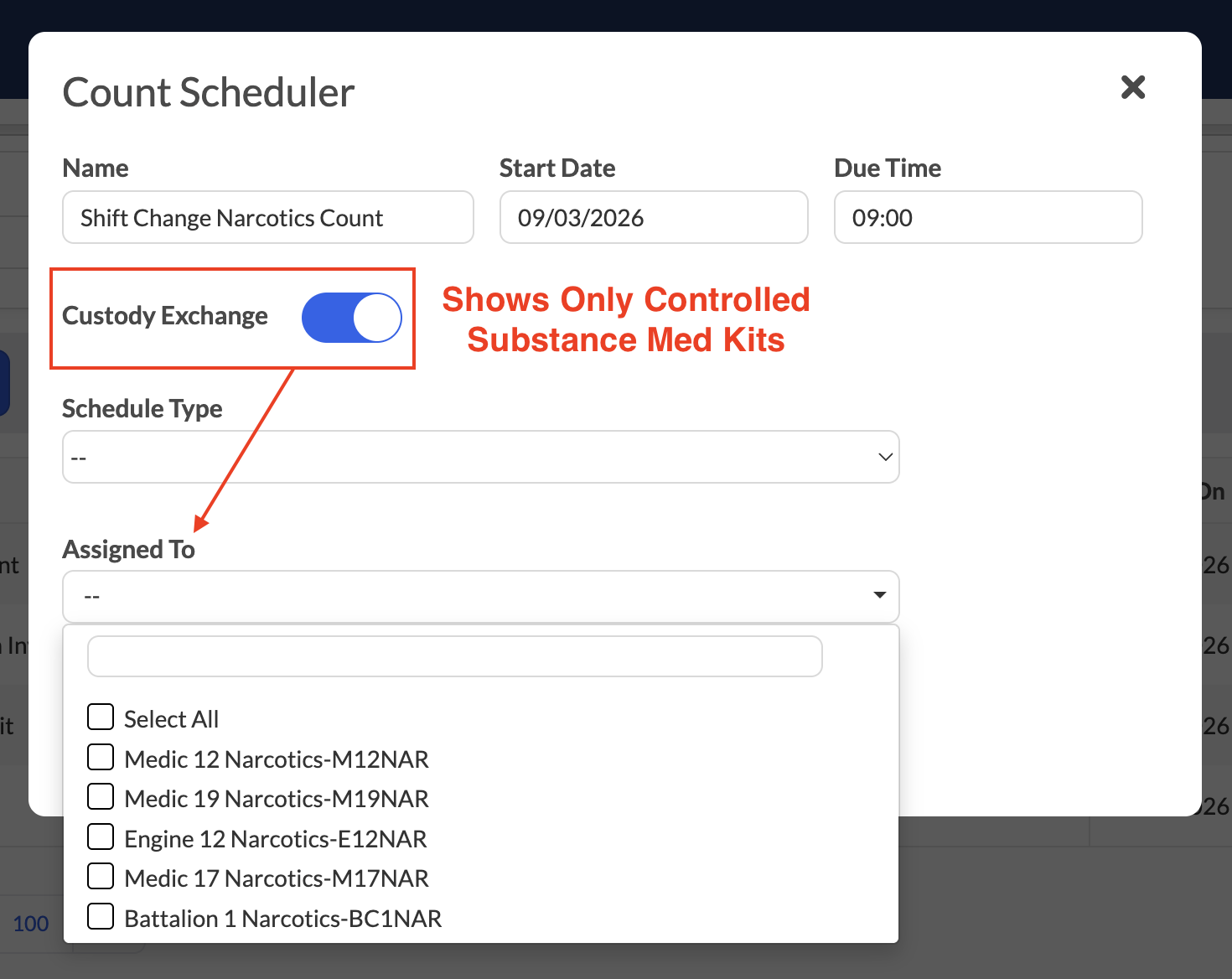This screenshot has height=979, width=1232.
Task: Tick Engine 12 Narcotics-E12NAR option
Action: pyautogui.click(x=101, y=837)
